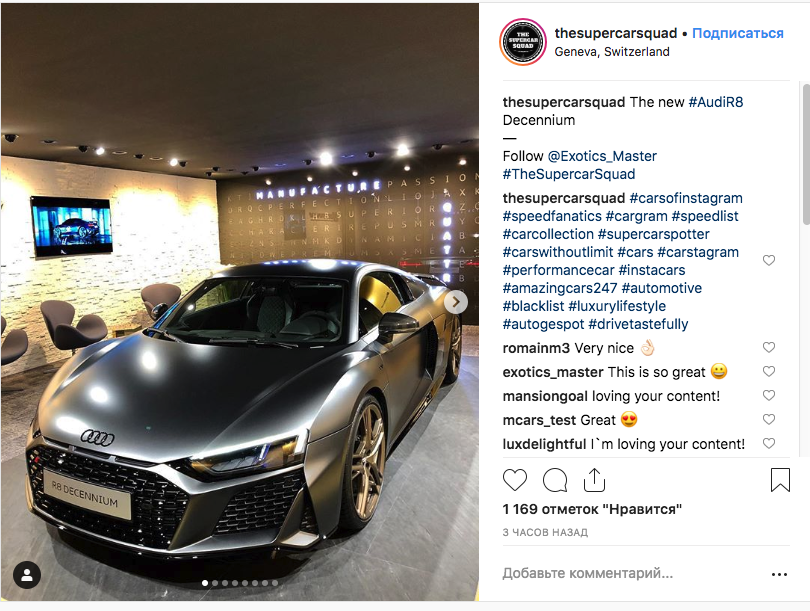
Task: Like the mansiongoal comment
Action: 769,395
